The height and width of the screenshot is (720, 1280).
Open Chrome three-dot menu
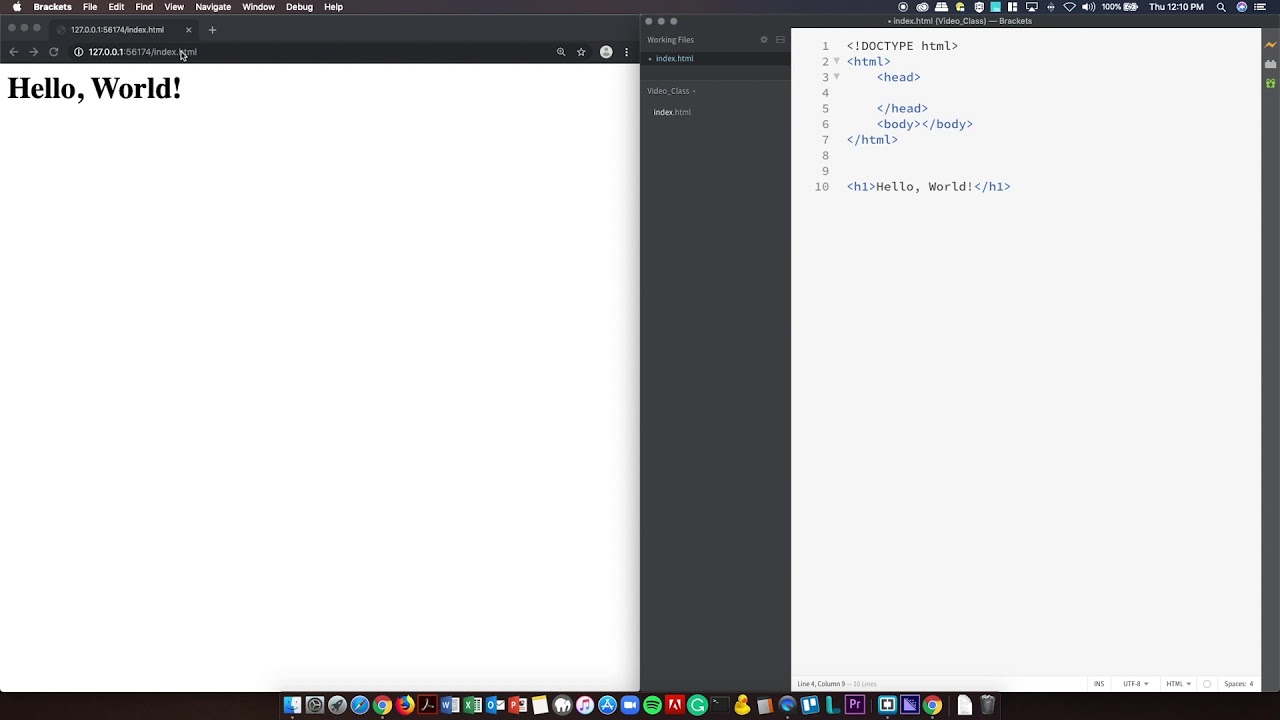627,52
